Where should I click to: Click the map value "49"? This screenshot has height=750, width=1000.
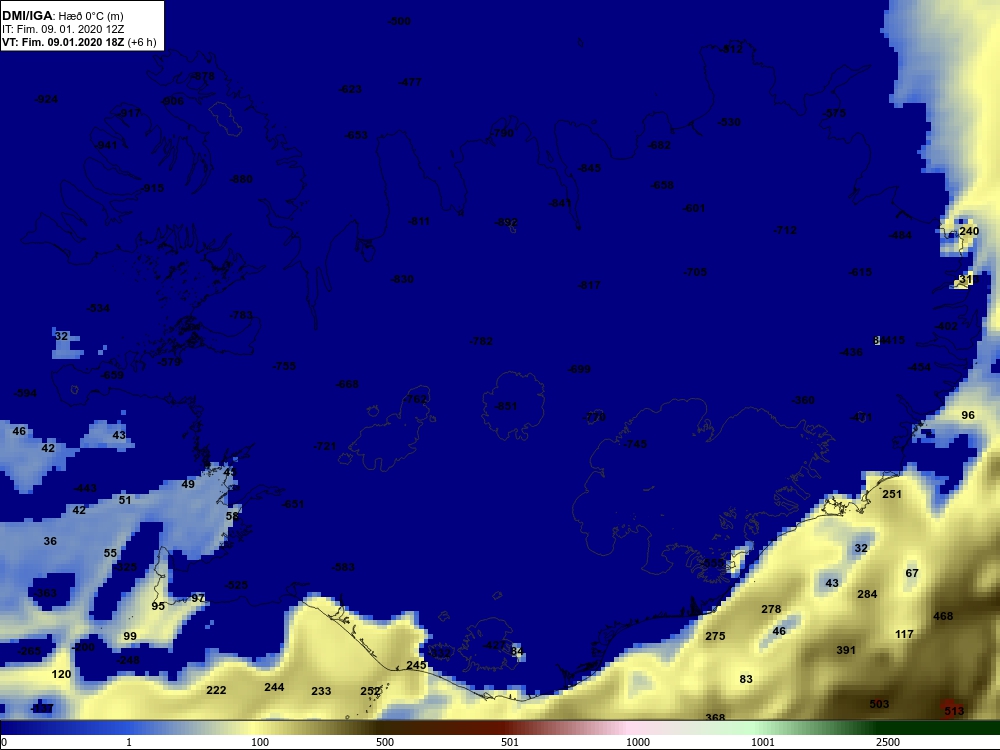[188, 484]
